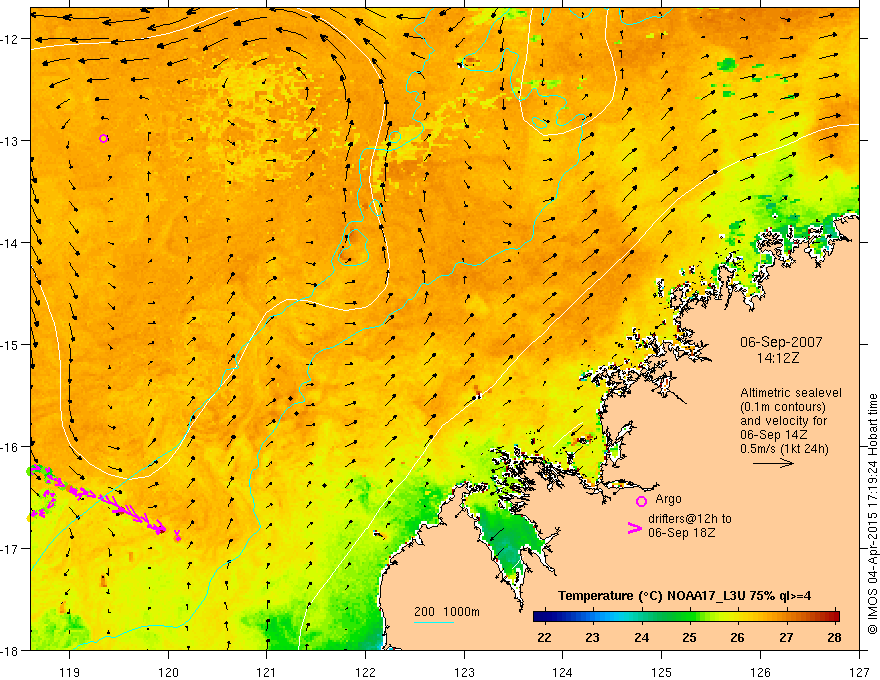Click the longitude axis label 120
The image size is (880, 680).
click(168, 672)
